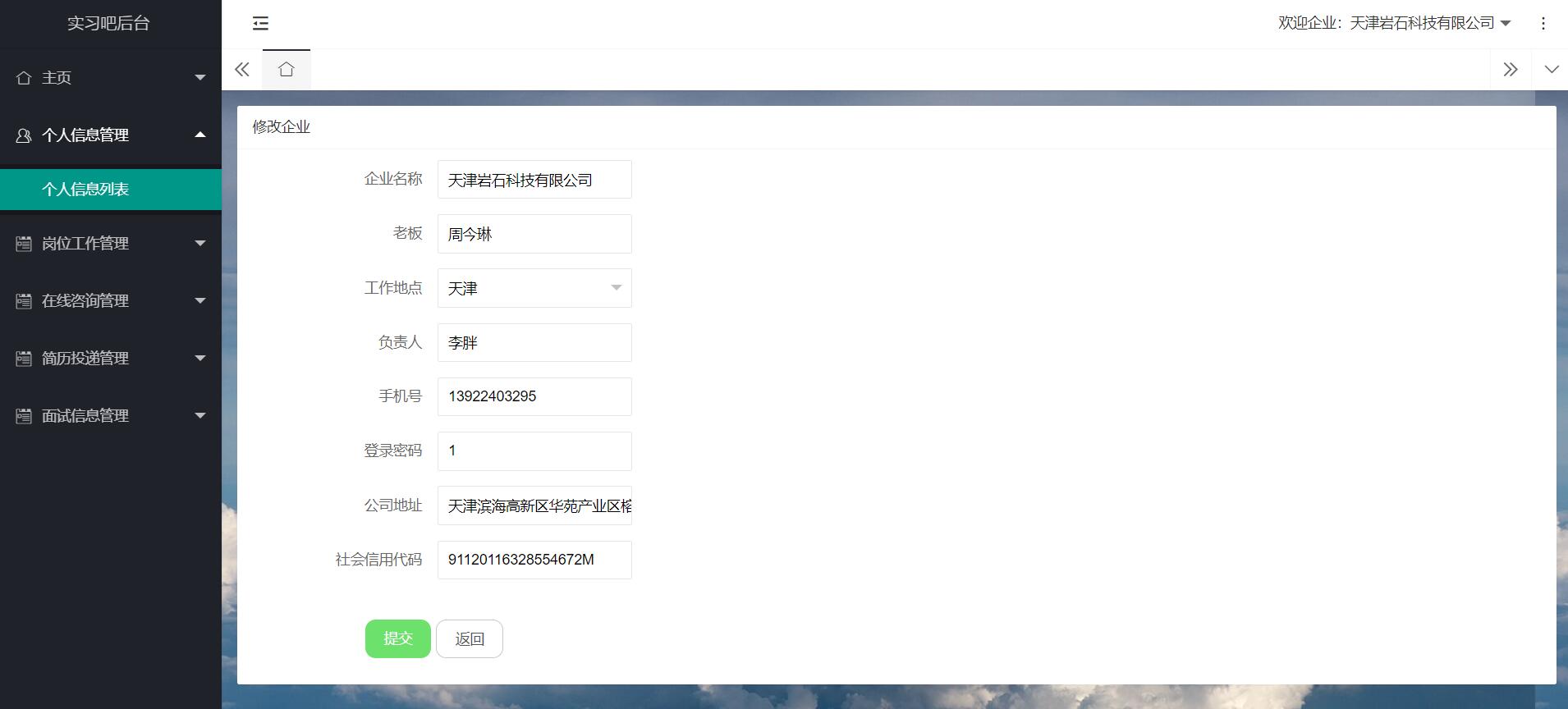The height and width of the screenshot is (709, 1568).
Task: Click the 实习吧后台 logo title
Action: pos(108,24)
